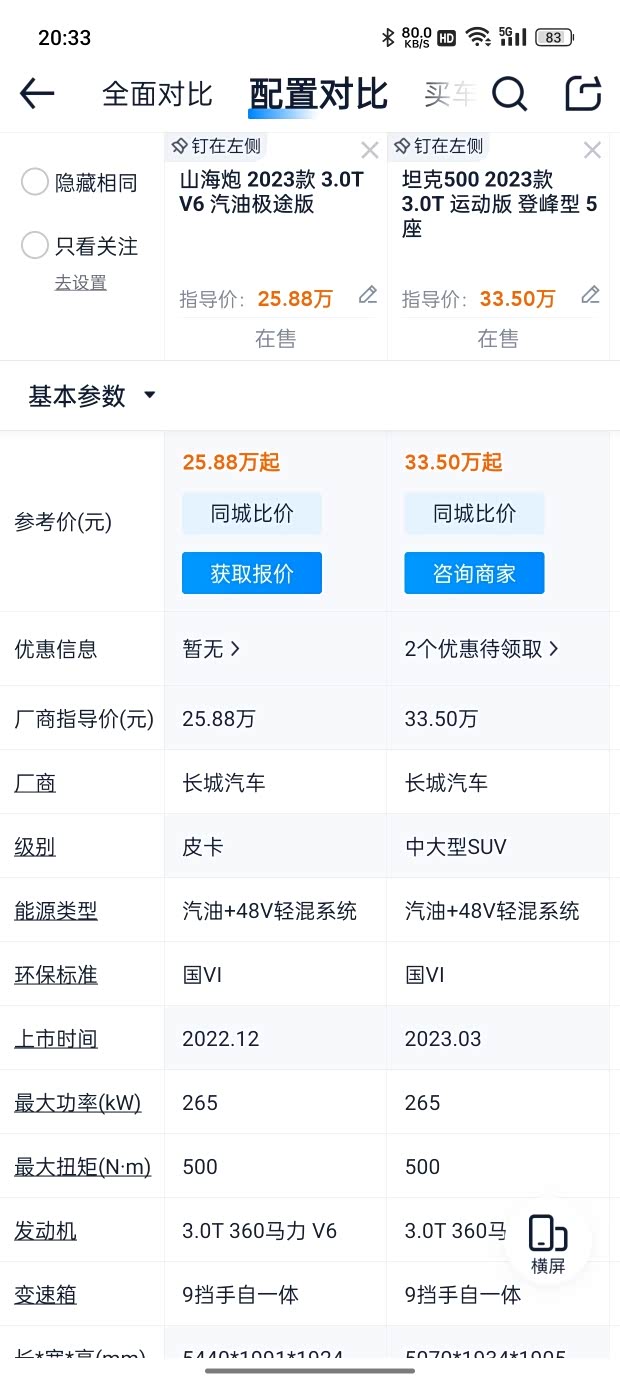
Task: Open 暂无 discount info for 山海炮
Action: point(211,649)
